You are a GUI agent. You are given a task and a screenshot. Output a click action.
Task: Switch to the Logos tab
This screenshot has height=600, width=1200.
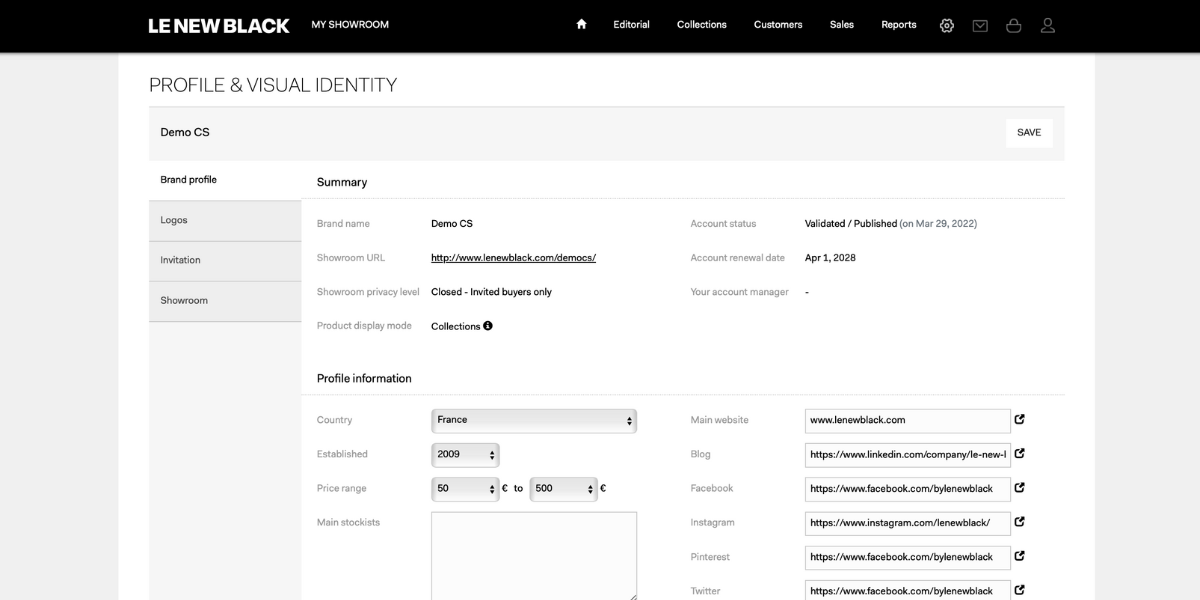[225, 221]
